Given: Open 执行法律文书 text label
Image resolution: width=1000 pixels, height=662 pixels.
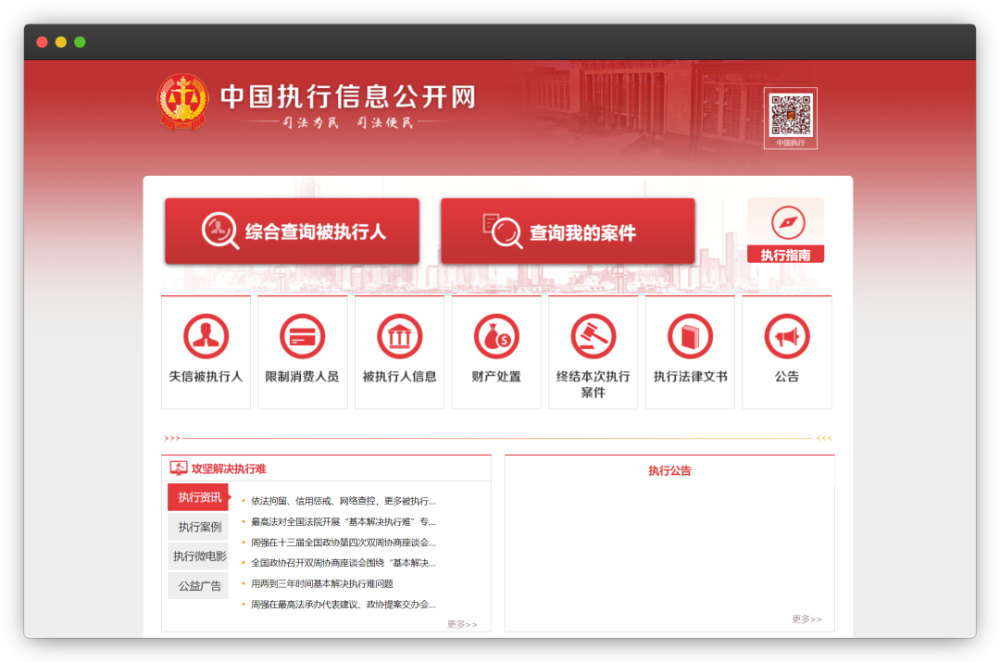Looking at the screenshot, I should (690, 376).
